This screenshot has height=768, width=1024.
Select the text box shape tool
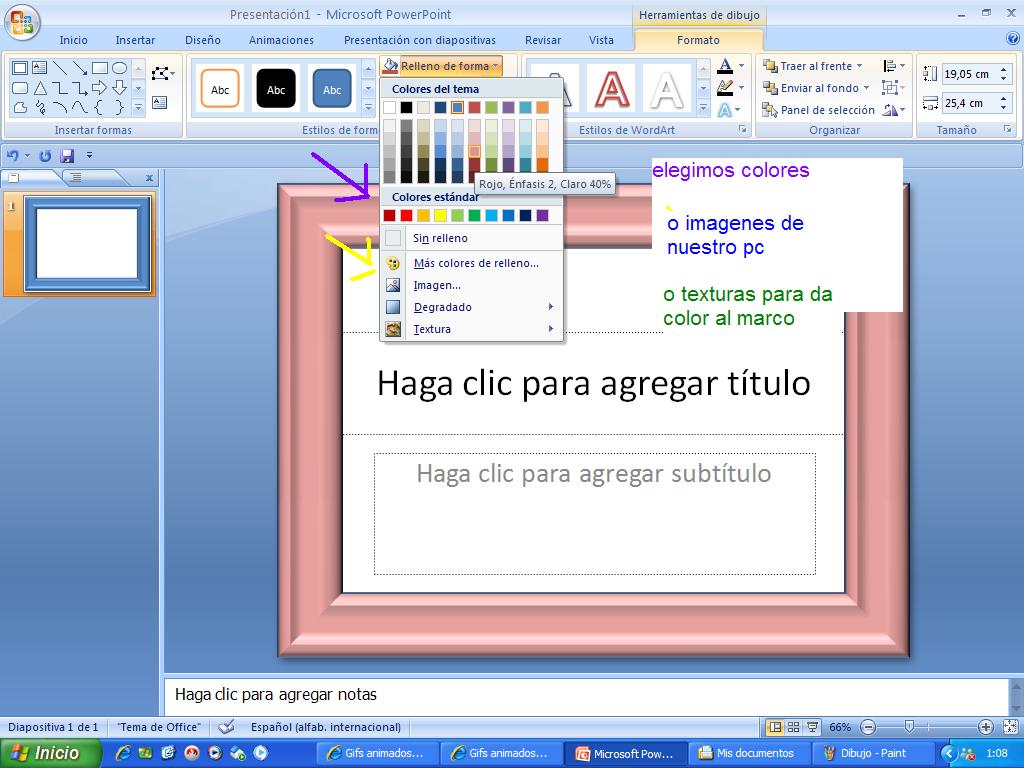coord(39,67)
